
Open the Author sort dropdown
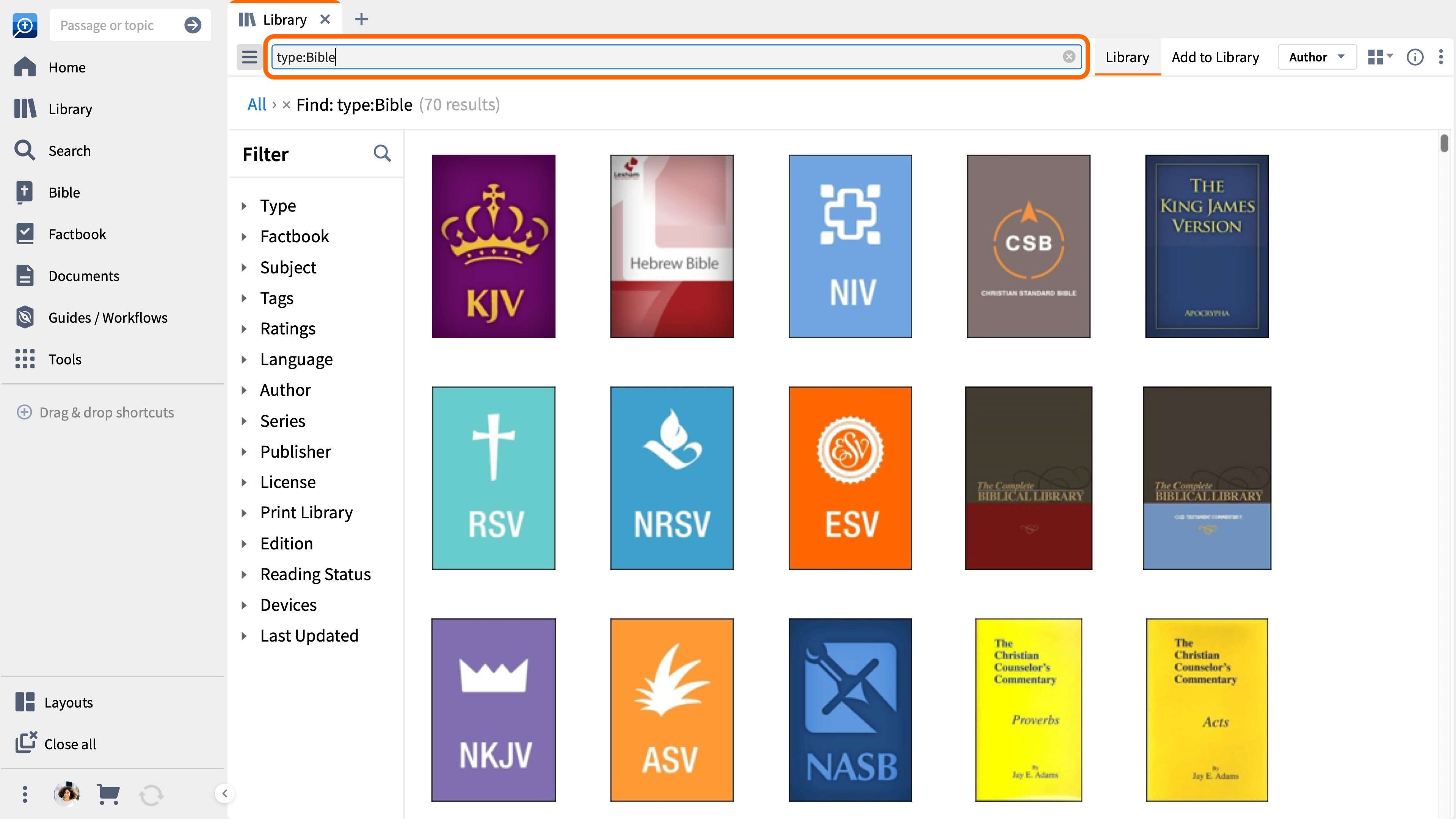(x=1317, y=57)
